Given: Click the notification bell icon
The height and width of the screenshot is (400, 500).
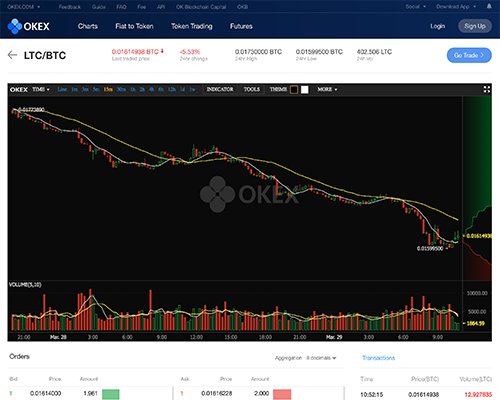Looking at the screenshot, I should tap(489, 6).
